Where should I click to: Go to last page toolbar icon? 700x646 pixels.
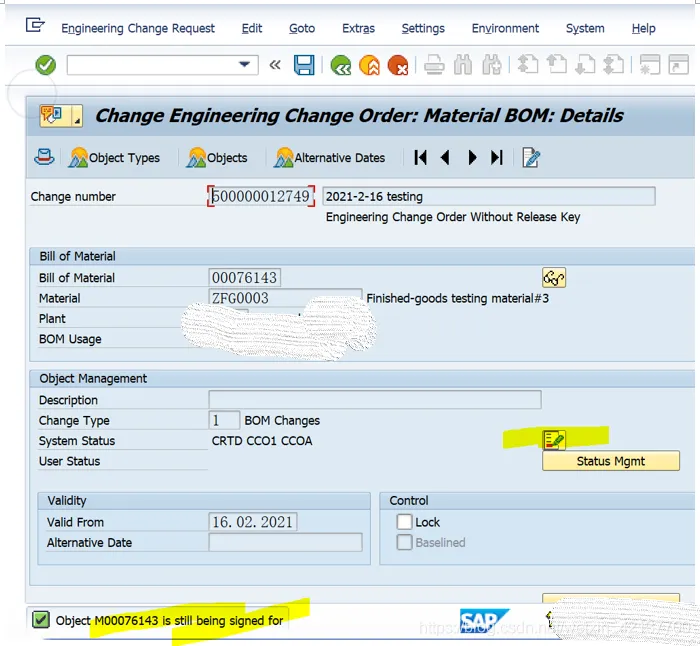(613, 65)
